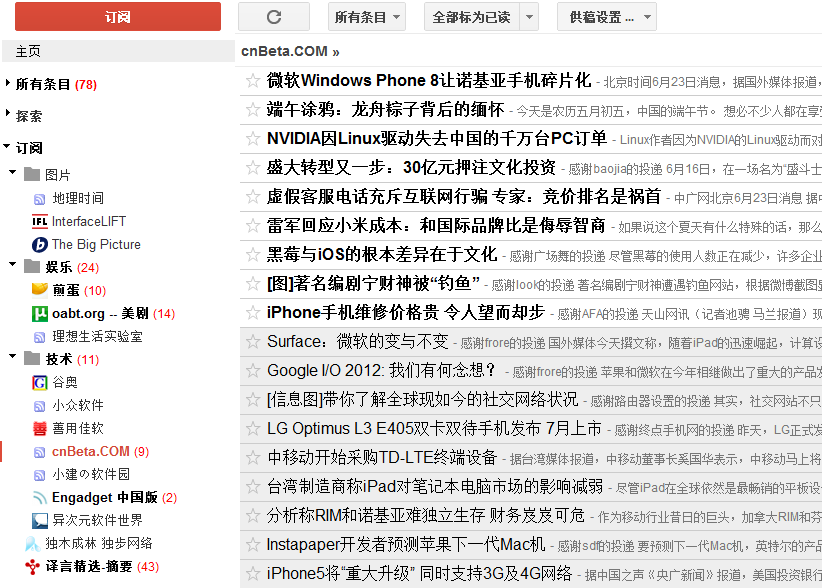The height and width of the screenshot is (588, 822).
Task: Click the 技术 folder icon
Action: pos(32,358)
